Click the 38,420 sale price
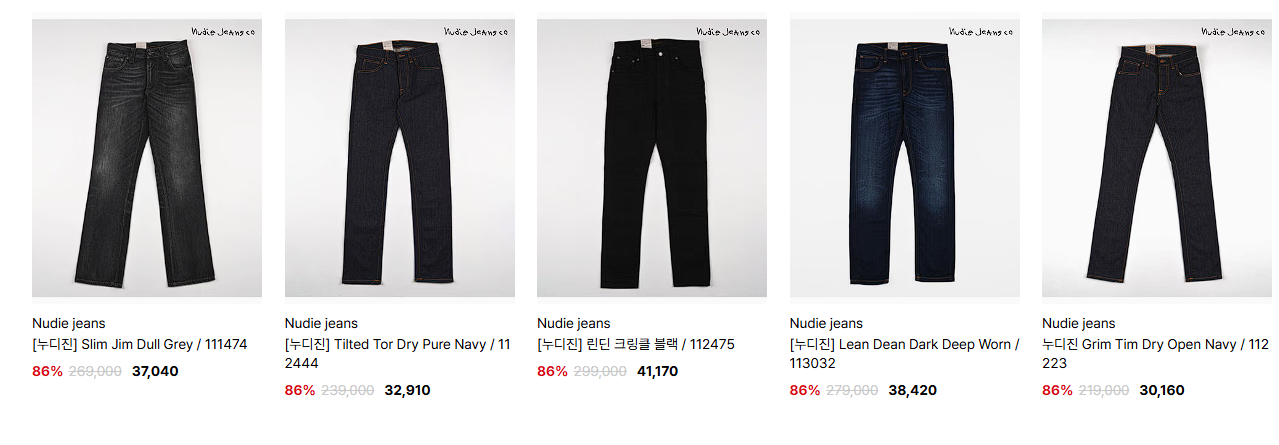 coord(913,390)
